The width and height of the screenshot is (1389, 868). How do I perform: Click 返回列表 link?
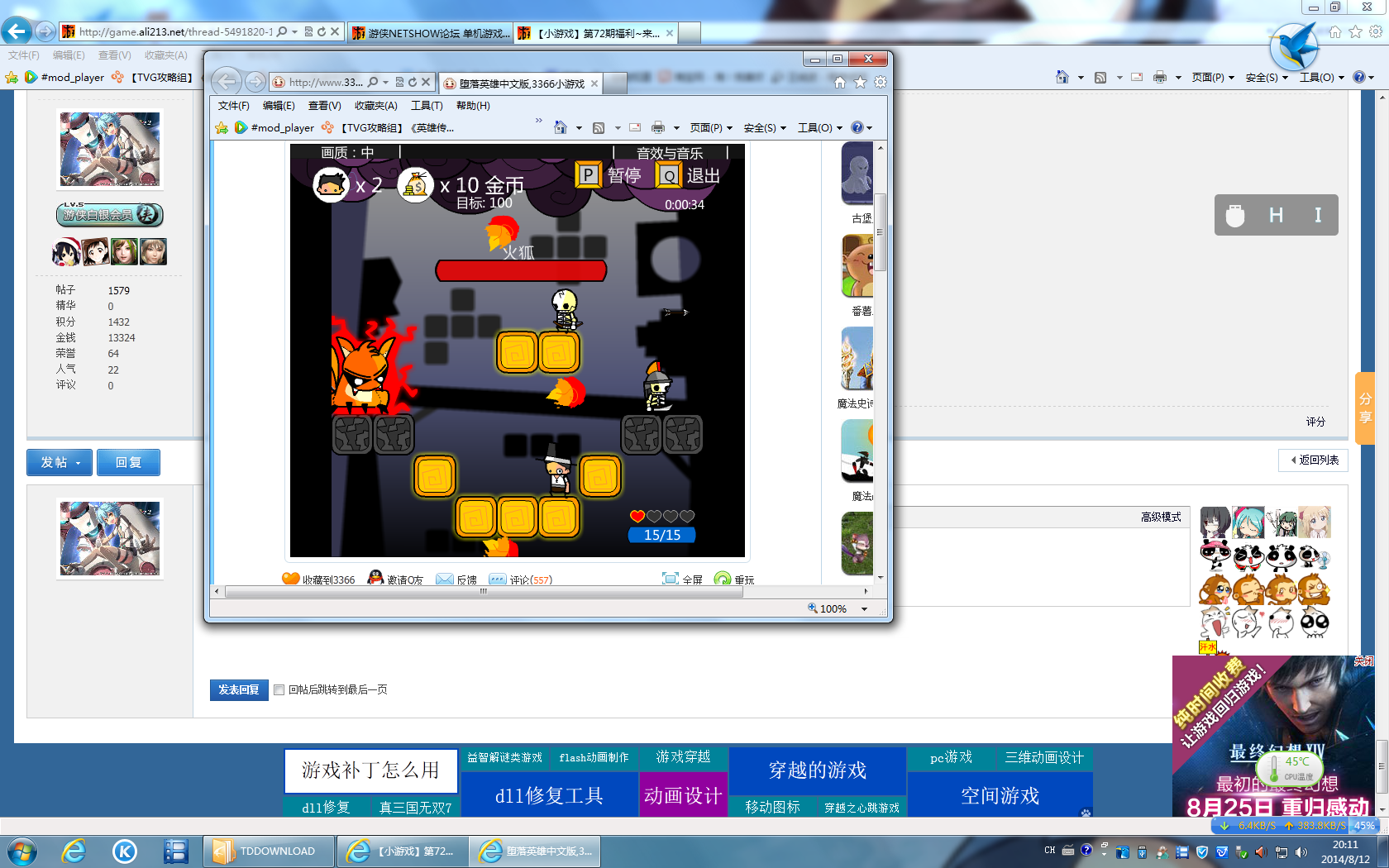(1314, 460)
